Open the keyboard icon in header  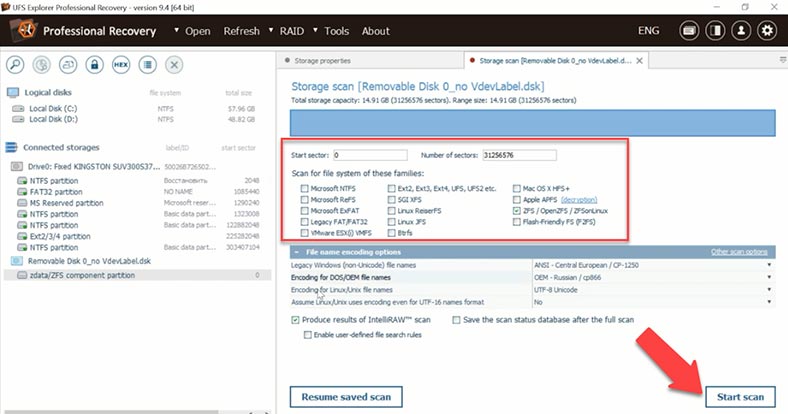click(x=689, y=31)
